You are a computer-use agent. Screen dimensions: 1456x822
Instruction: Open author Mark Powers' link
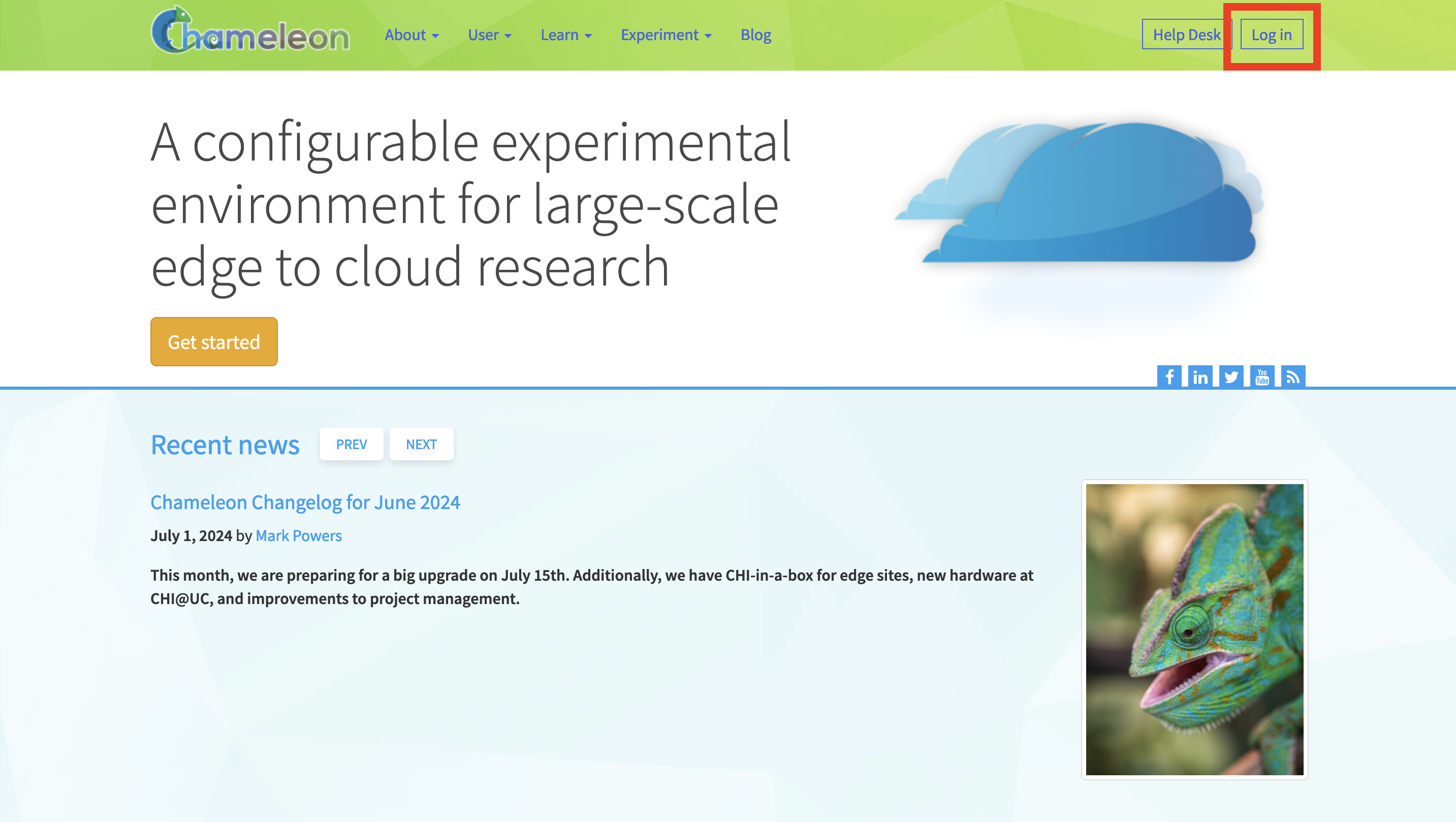(x=298, y=535)
